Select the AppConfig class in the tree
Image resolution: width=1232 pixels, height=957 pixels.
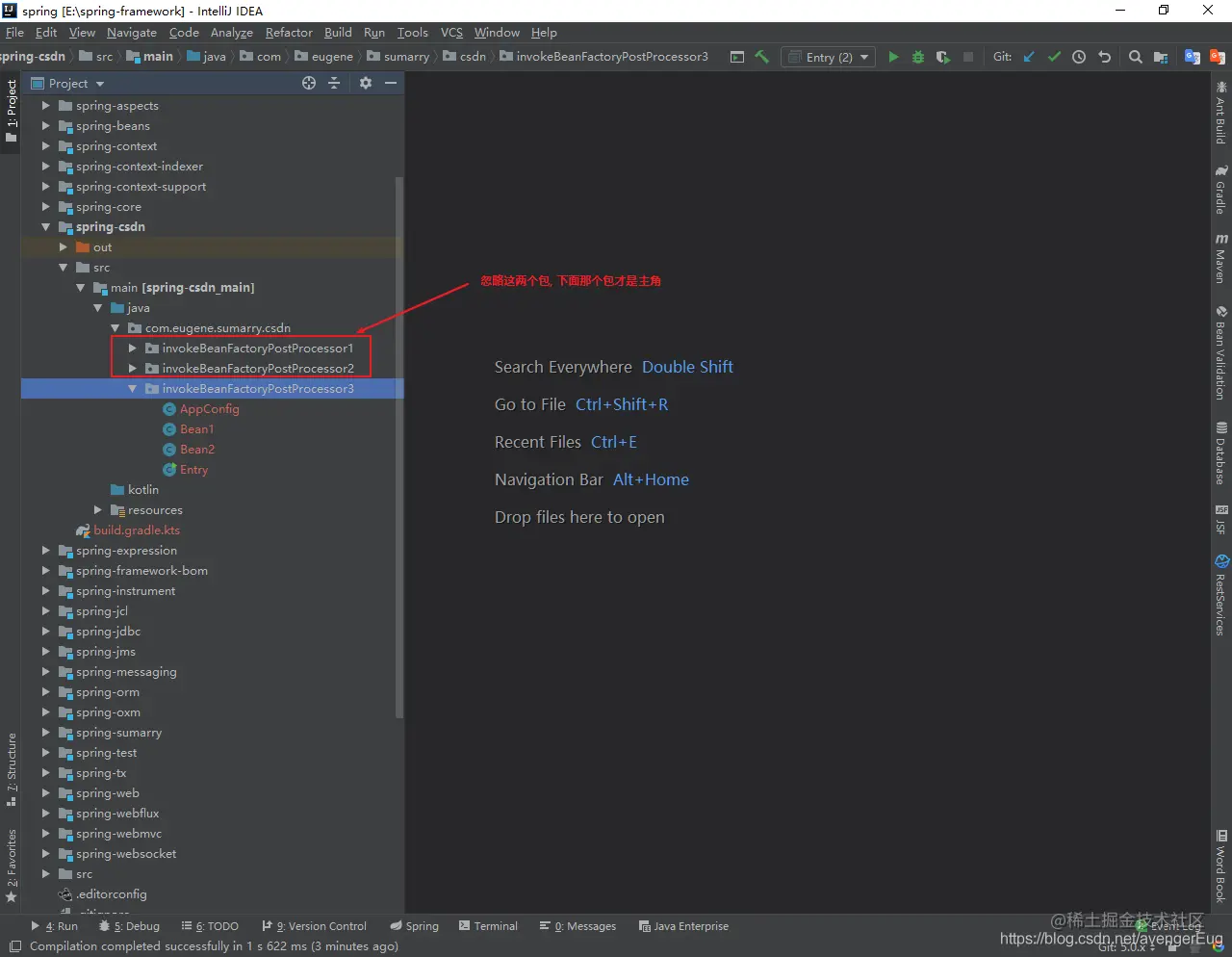(209, 409)
